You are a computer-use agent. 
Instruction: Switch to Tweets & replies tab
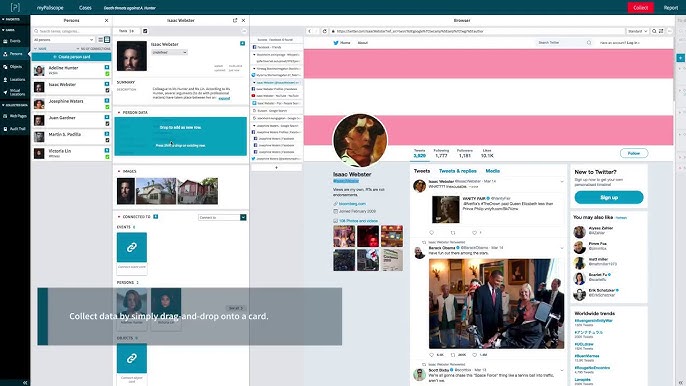click(457, 171)
